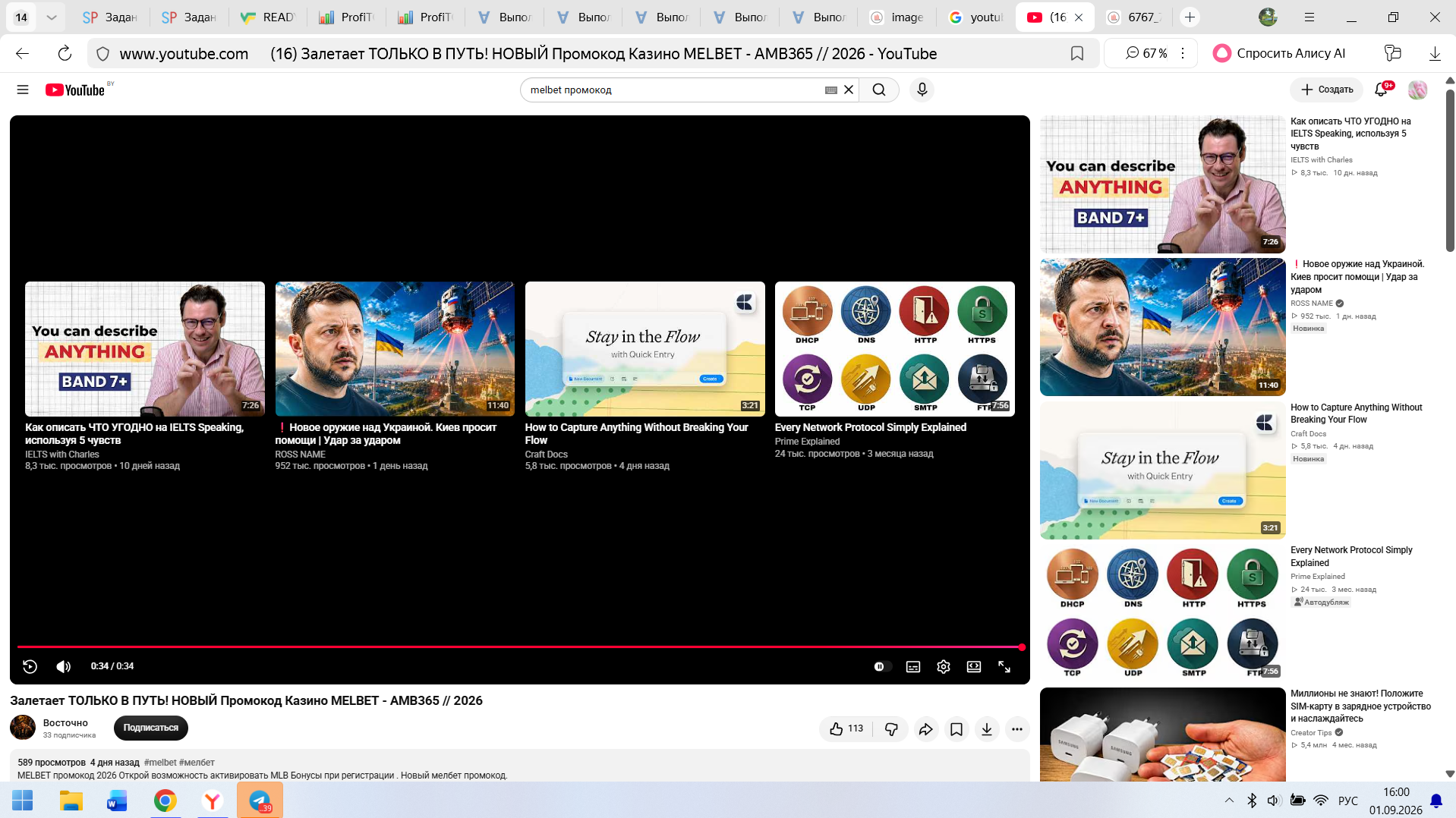
Task: Open the player settings gear
Action: click(943, 666)
